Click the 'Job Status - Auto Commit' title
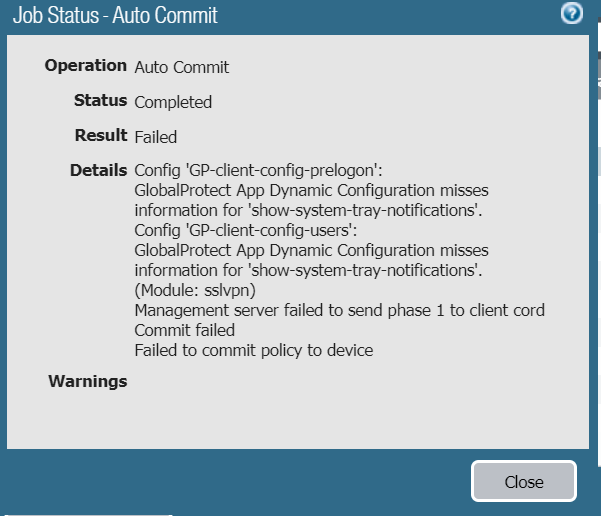The height and width of the screenshot is (516, 601). [x=115, y=16]
